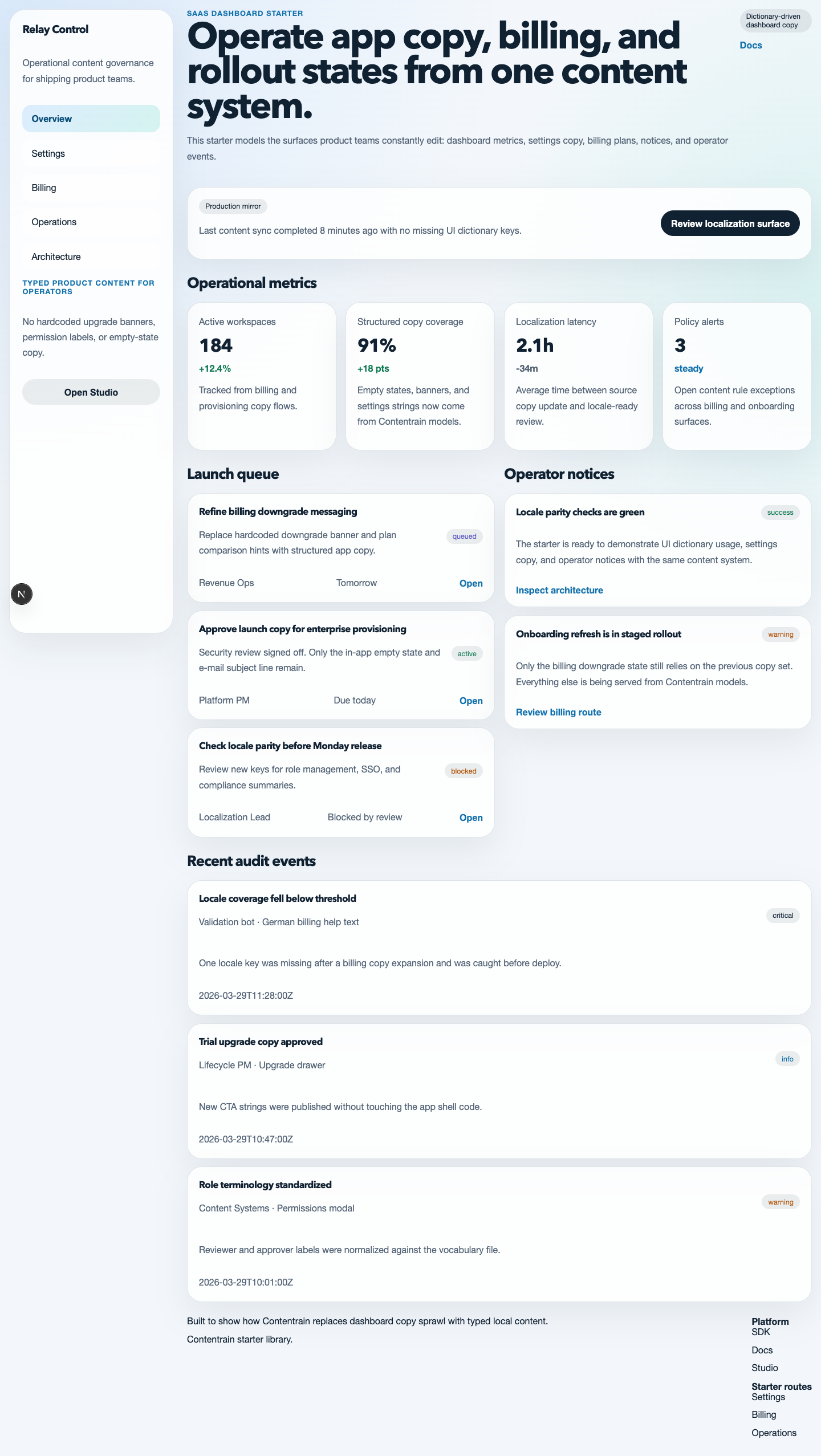
Task: Select the active status badge
Action: point(467,654)
